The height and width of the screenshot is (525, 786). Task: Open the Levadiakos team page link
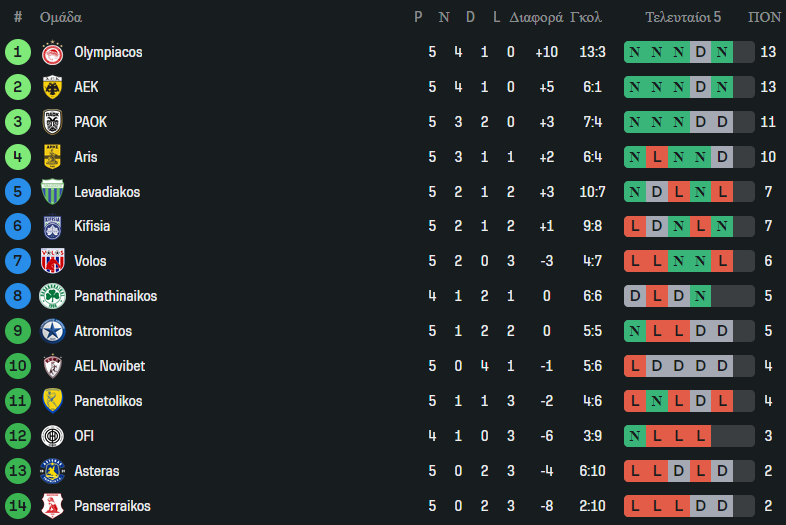tap(107, 192)
